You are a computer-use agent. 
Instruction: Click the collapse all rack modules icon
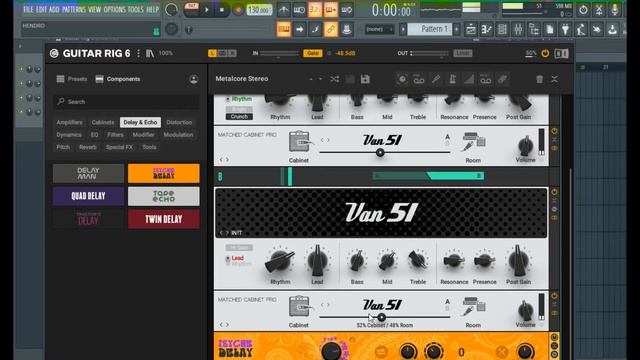[554, 79]
